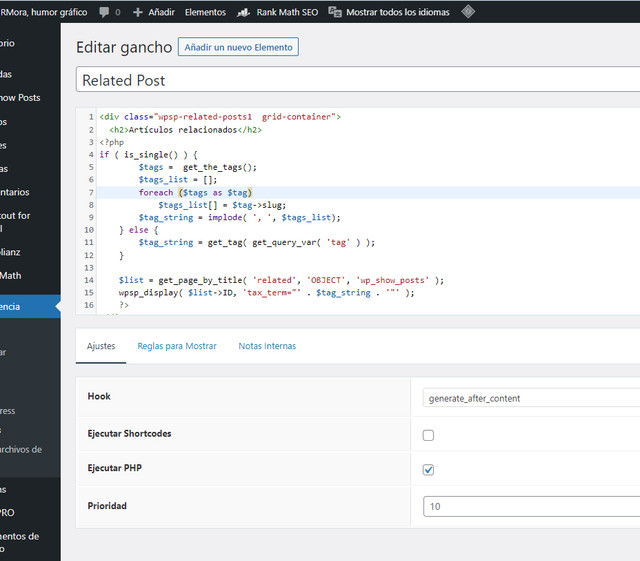Click the Ejecutar Shortcodes label
Image resolution: width=640 pixels, height=561 pixels.
129,434
